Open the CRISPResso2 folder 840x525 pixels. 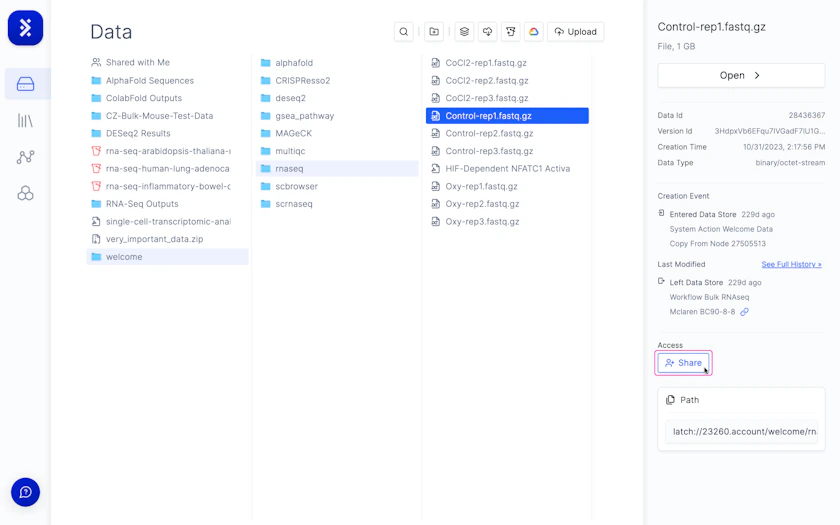coord(337,80)
